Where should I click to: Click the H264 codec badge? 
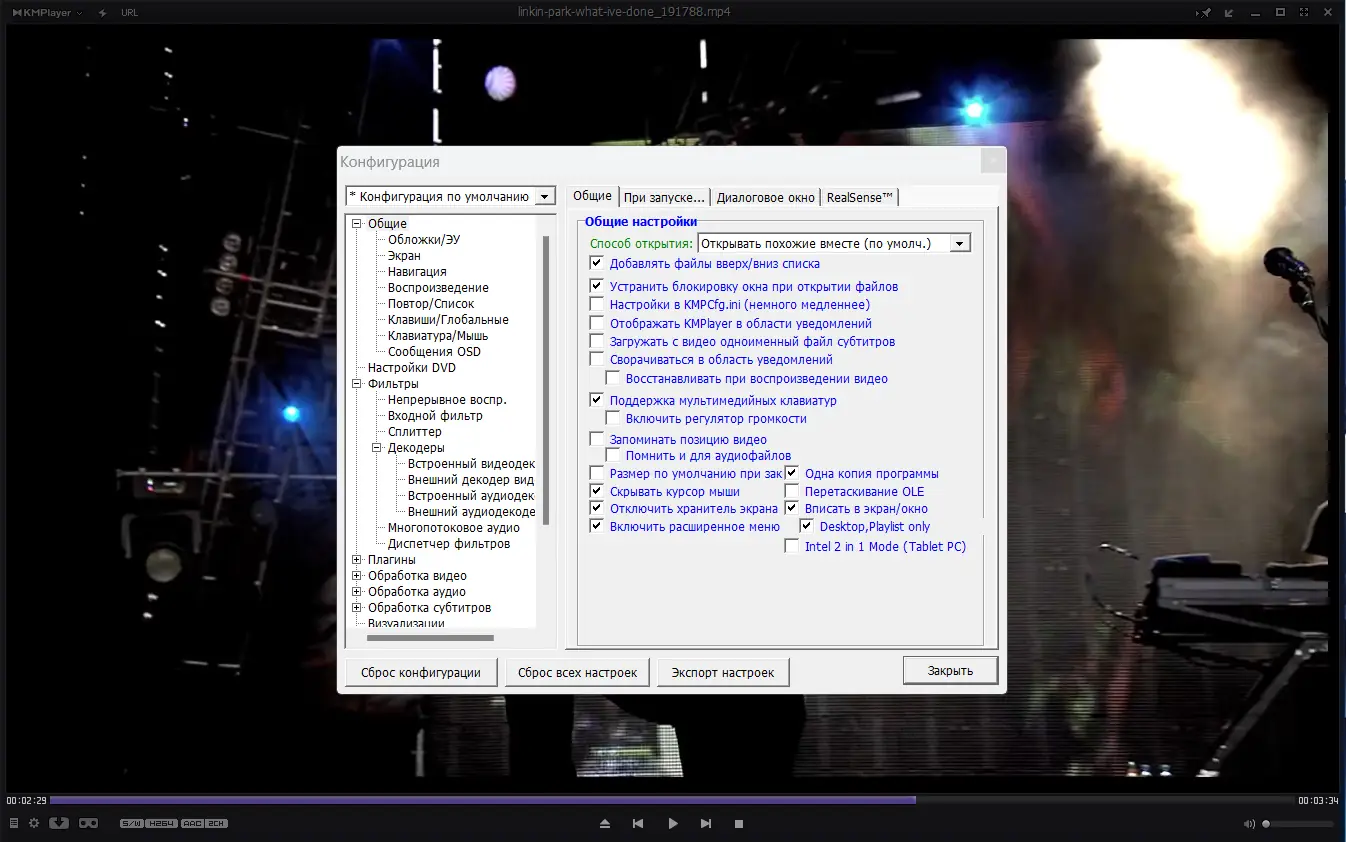(161, 824)
